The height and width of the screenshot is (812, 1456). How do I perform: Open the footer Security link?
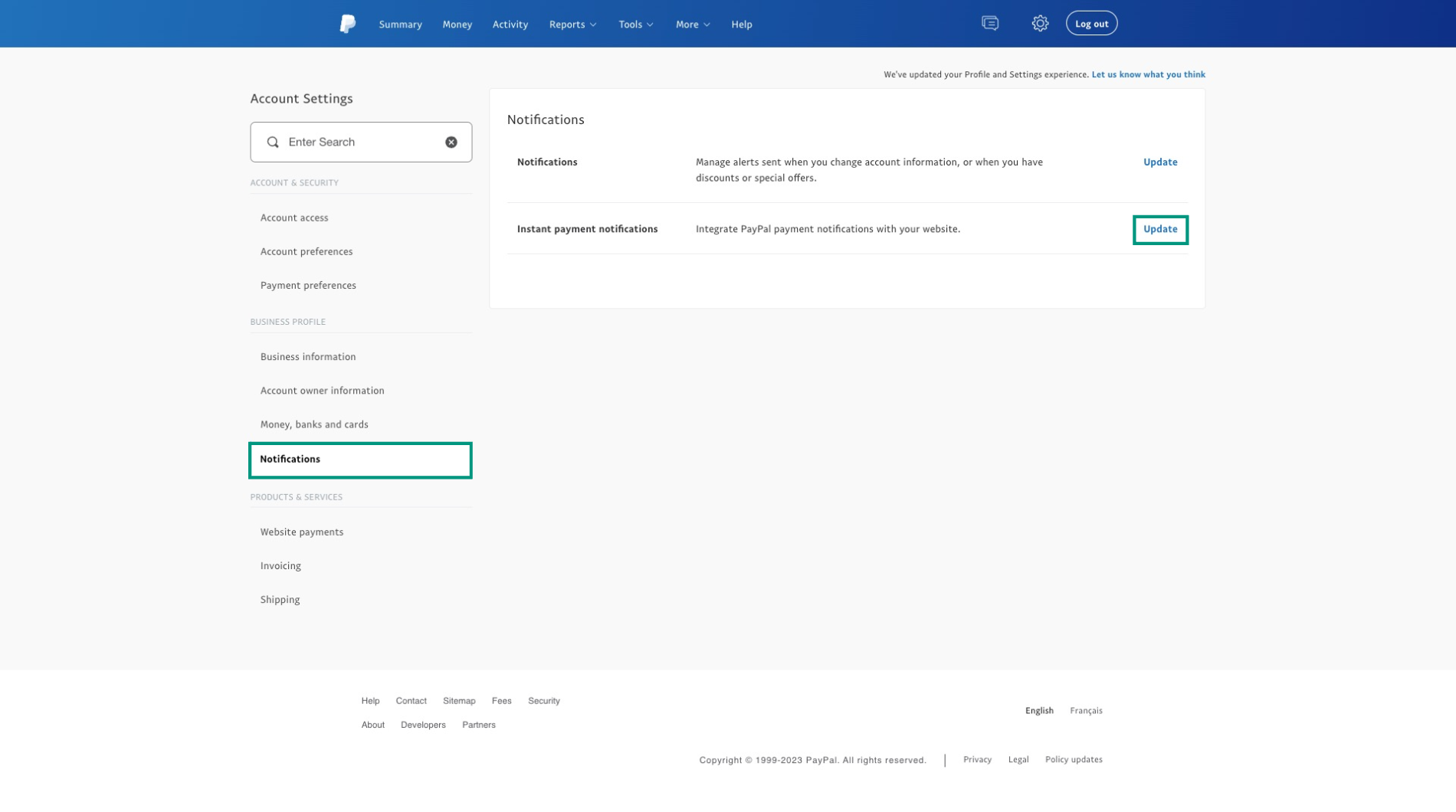tap(544, 701)
